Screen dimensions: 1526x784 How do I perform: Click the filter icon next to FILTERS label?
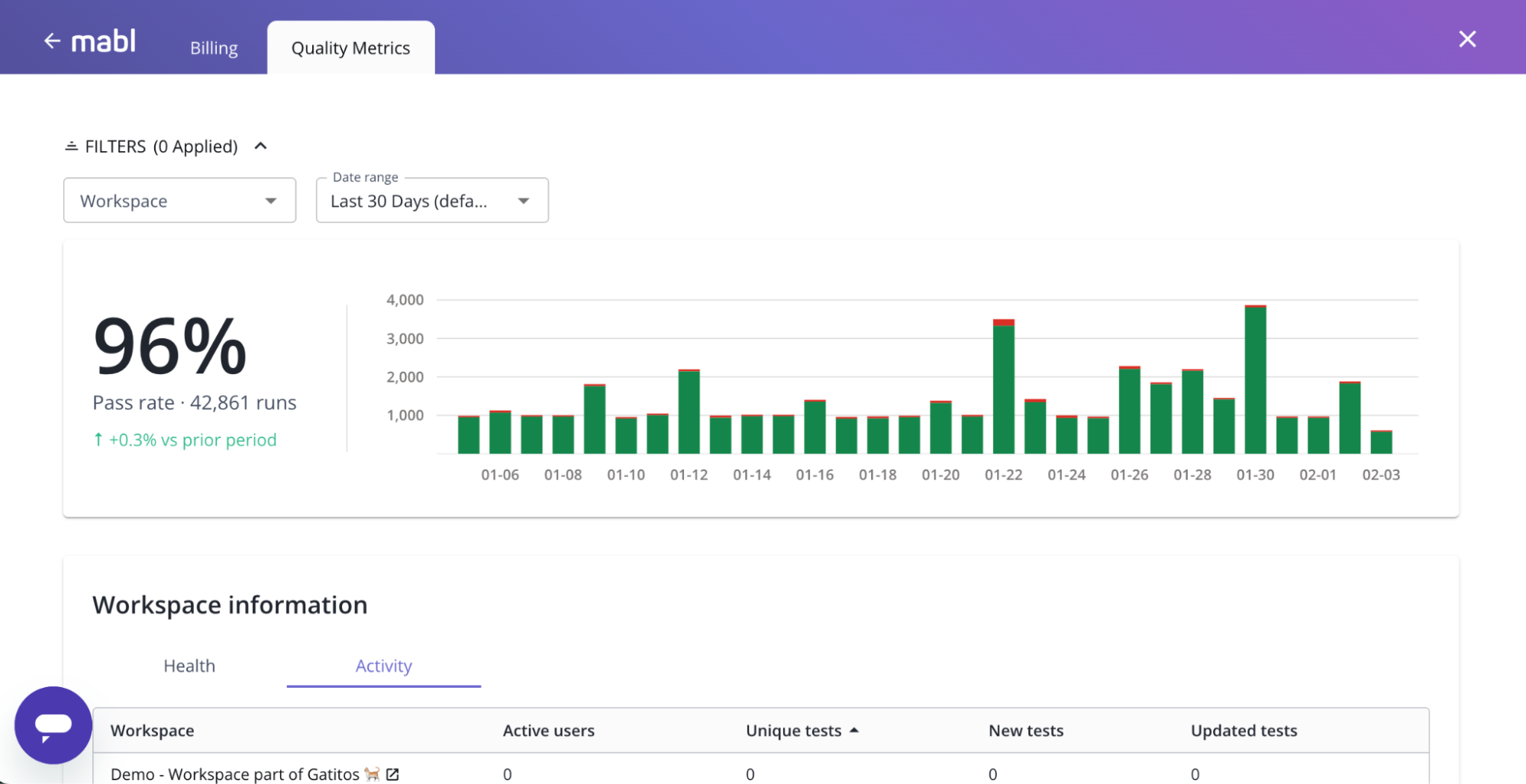[71, 145]
